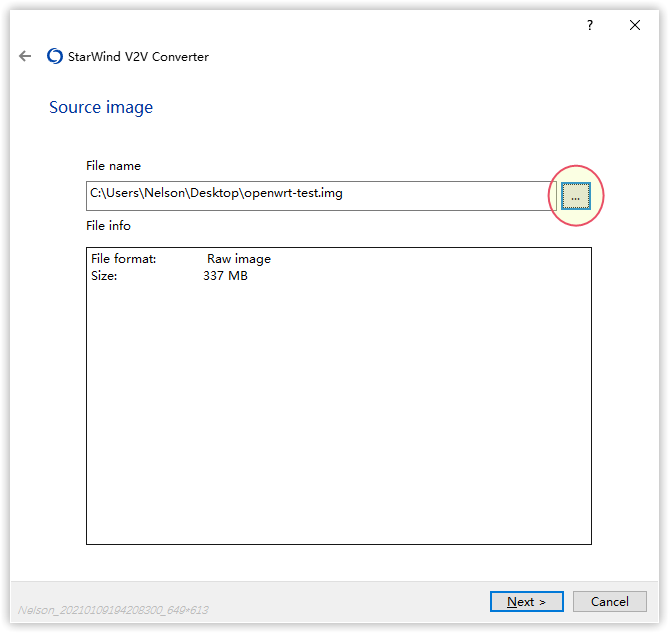669x633 pixels.
Task: Click the back arrow icon
Action: (x=25, y=57)
